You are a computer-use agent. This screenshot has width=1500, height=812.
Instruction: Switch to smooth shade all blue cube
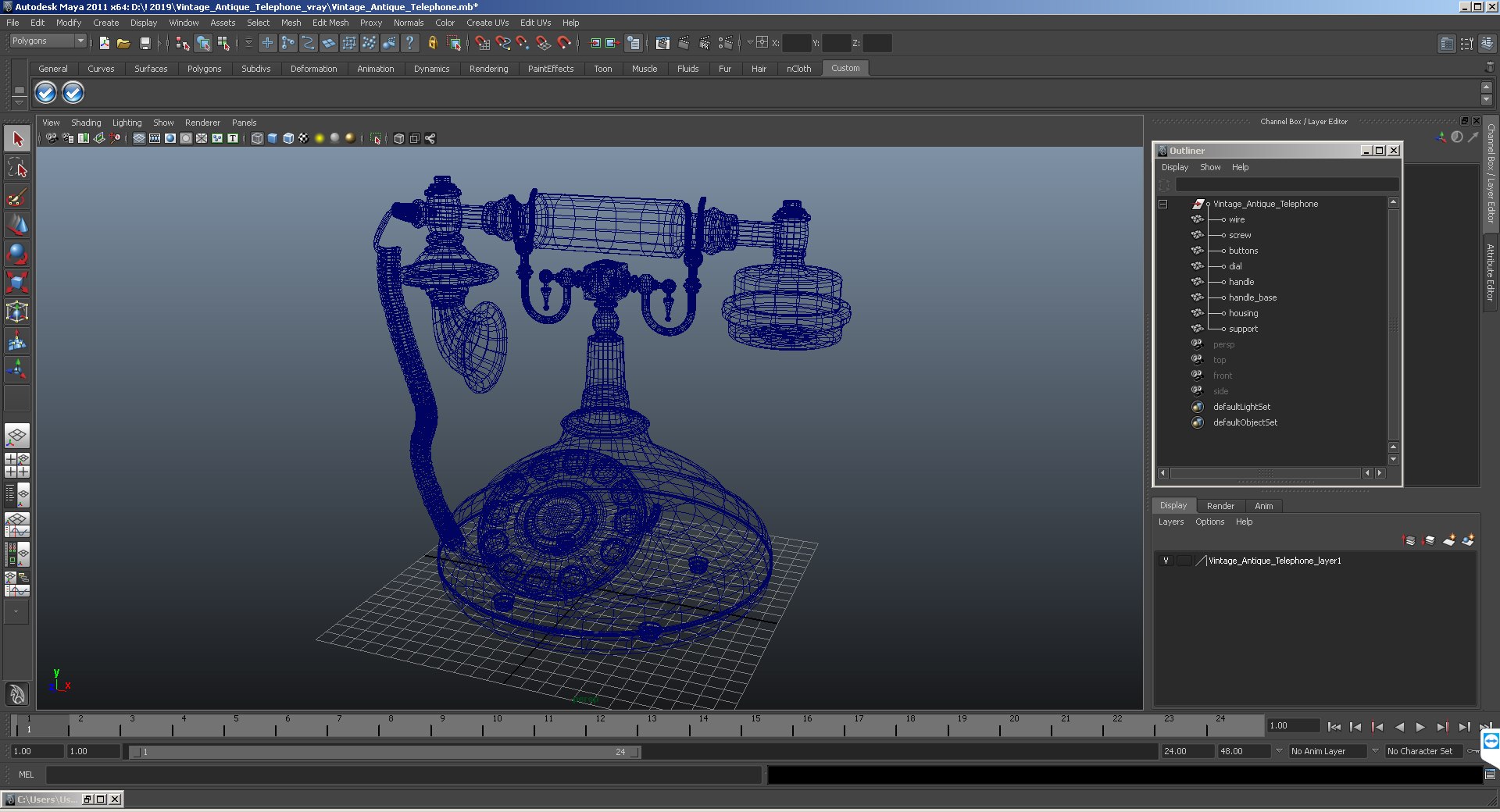click(x=273, y=138)
